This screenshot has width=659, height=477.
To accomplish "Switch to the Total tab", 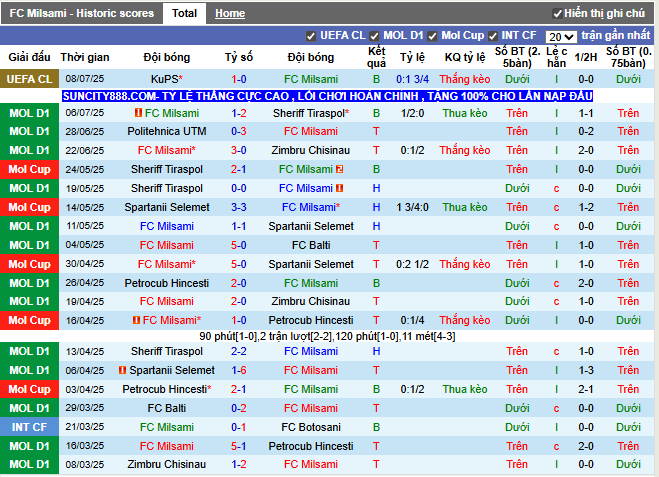I will [184, 13].
